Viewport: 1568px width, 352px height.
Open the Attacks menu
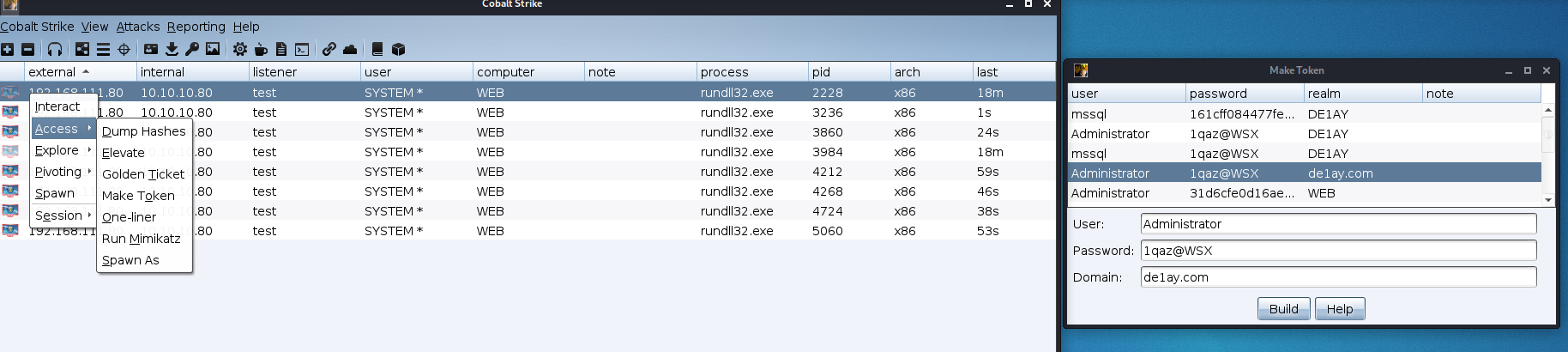pos(138,27)
